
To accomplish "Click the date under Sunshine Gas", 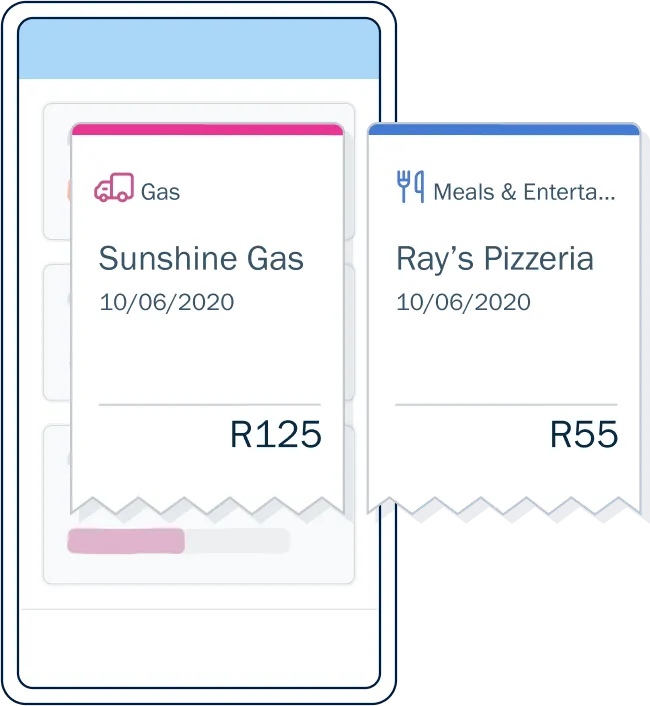I will tap(166, 302).
